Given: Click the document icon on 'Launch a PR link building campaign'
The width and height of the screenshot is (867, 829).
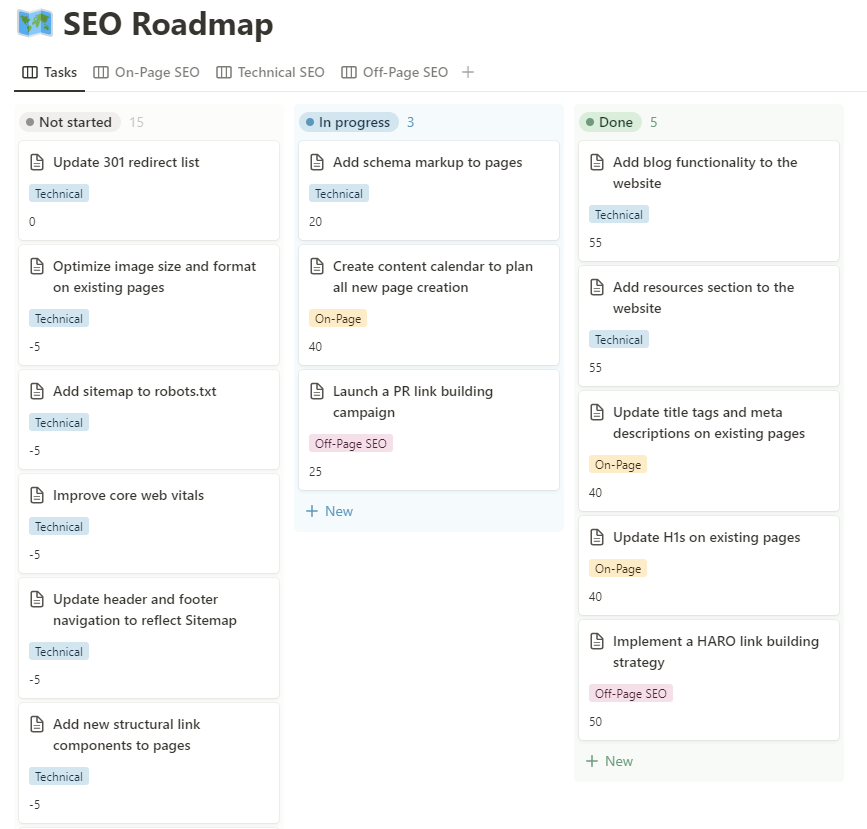Looking at the screenshot, I should point(318,391).
